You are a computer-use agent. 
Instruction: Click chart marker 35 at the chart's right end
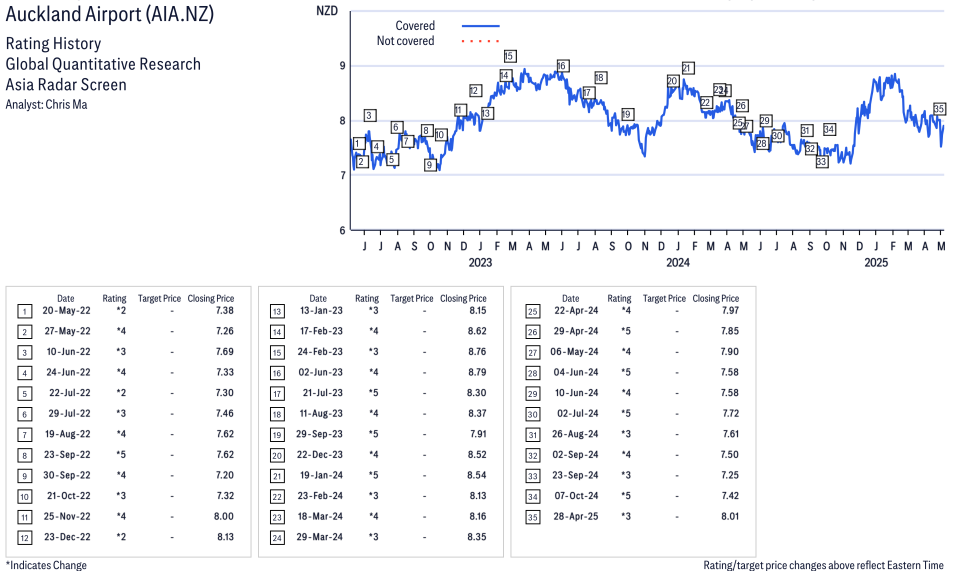click(x=939, y=109)
